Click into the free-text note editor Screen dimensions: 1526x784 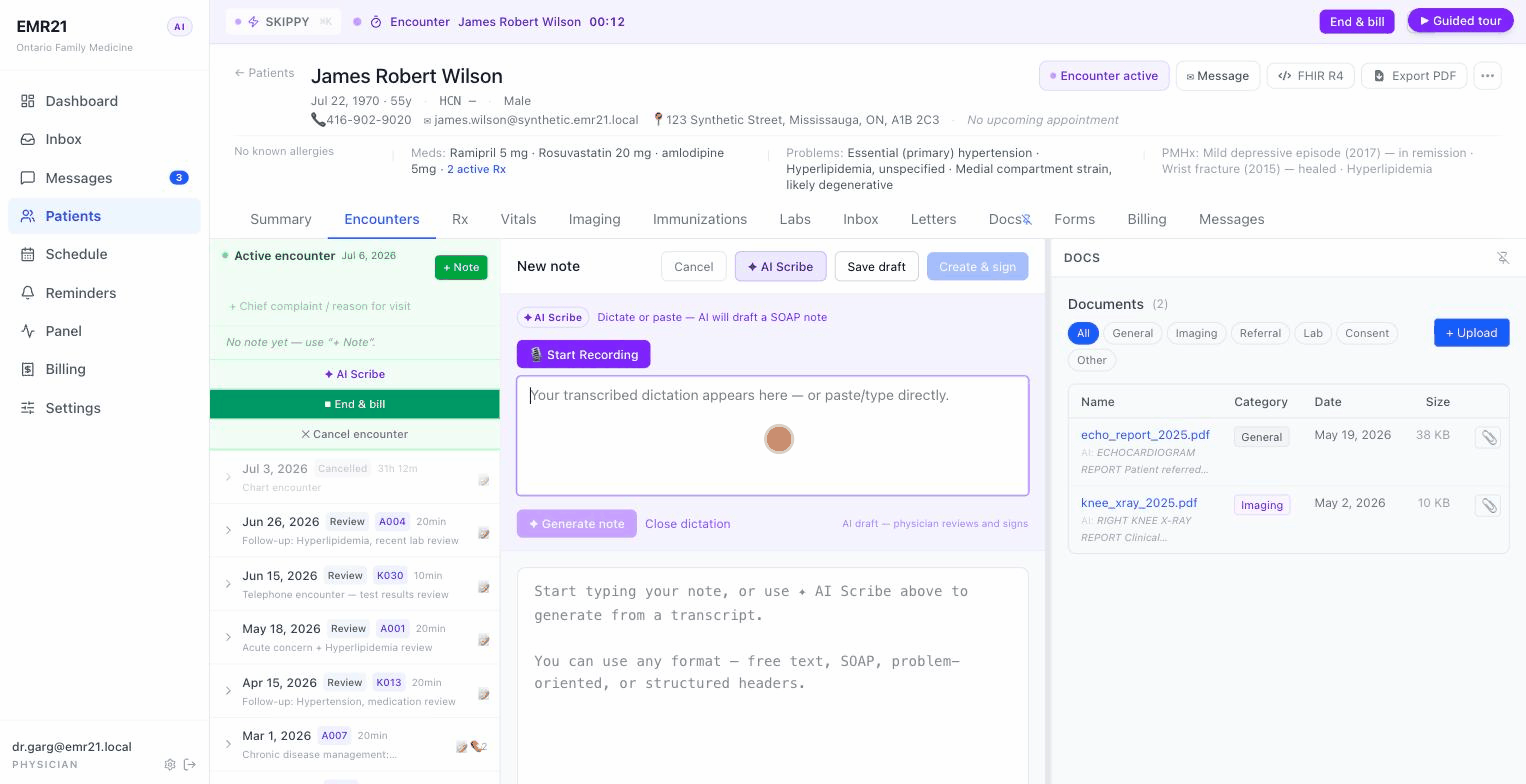coord(773,676)
